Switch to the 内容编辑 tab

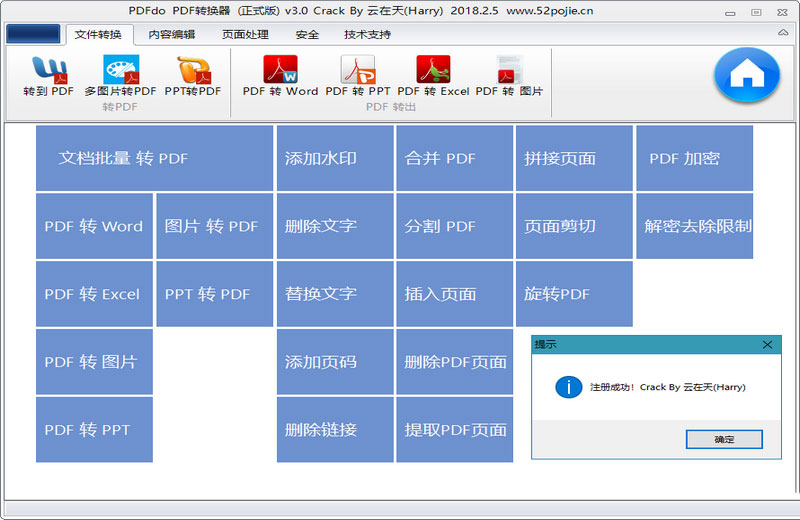click(x=171, y=34)
